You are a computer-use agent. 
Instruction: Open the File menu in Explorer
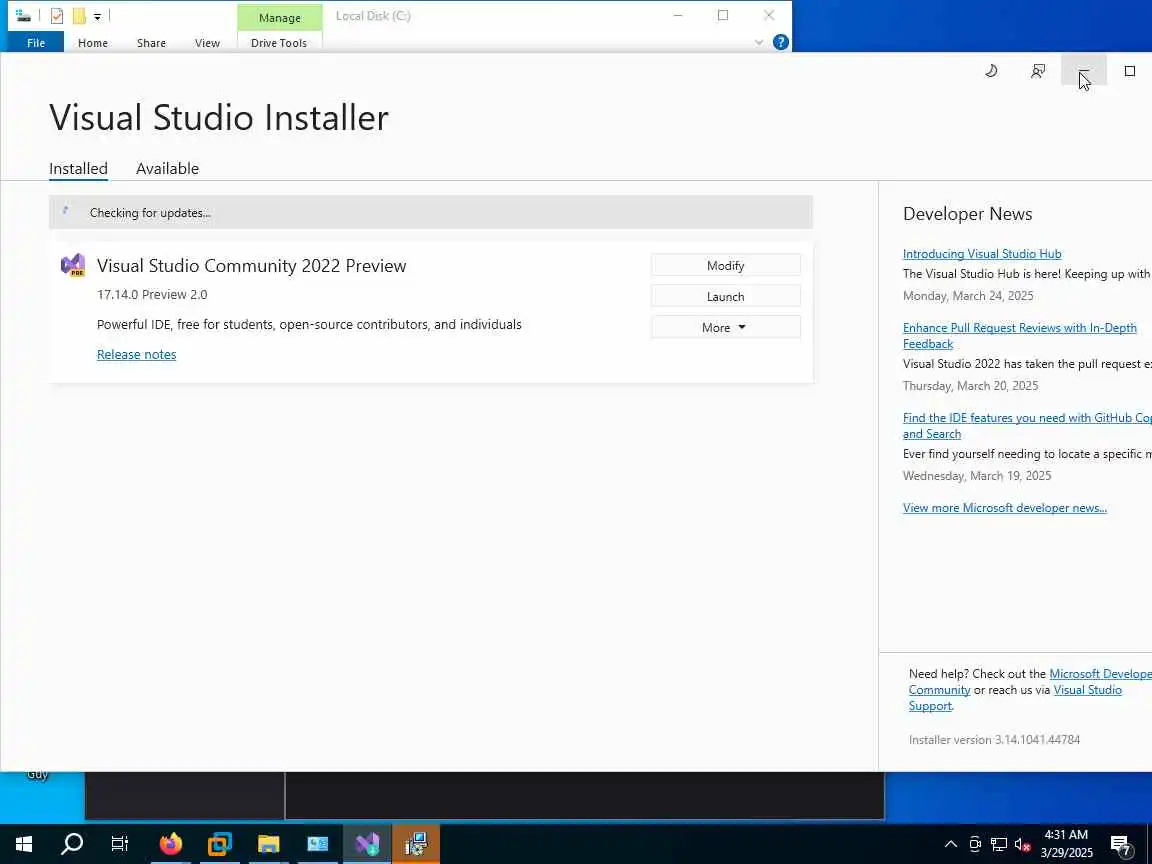(x=35, y=43)
